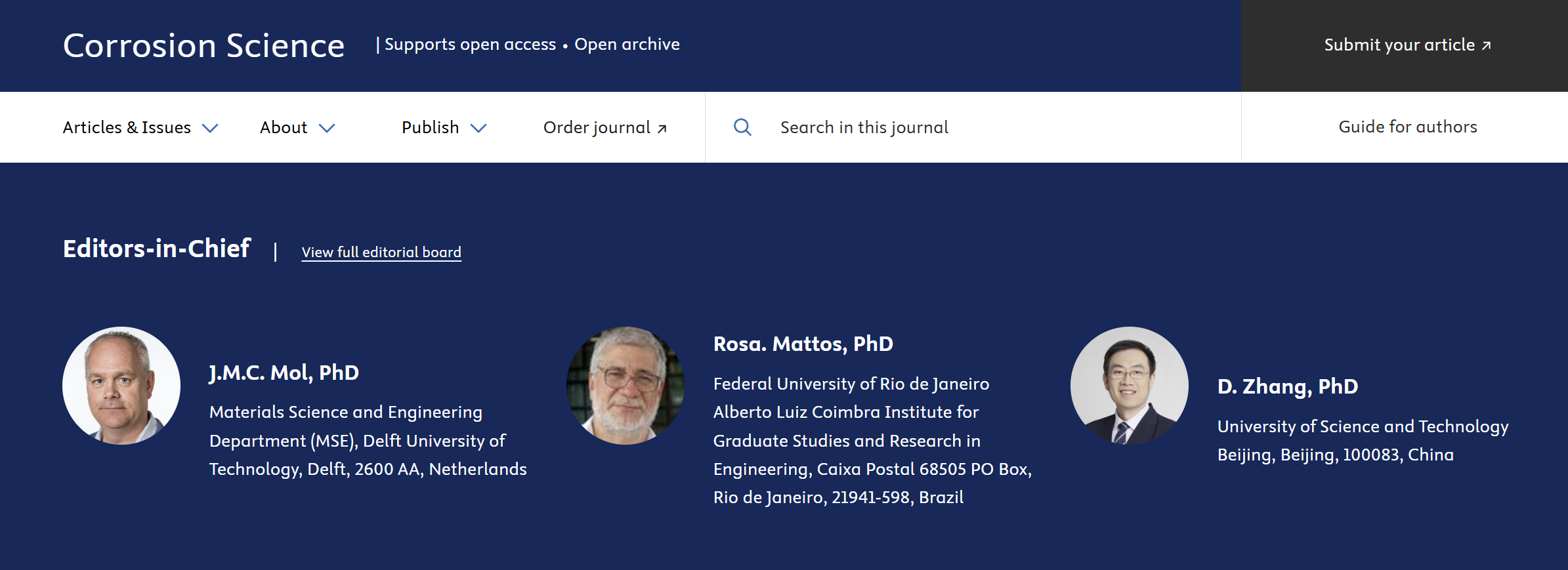The height and width of the screenshot is (570, 1568).
Task: Click Rosa Mattos's profile photo
Action: (625, 386)
